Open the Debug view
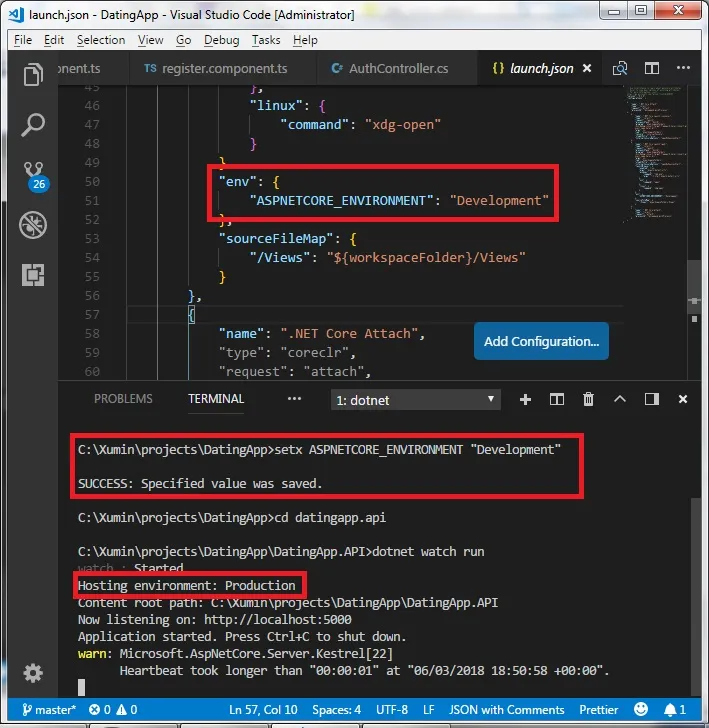The width and height of the screenshot is (709, 728). click(33, 225)
